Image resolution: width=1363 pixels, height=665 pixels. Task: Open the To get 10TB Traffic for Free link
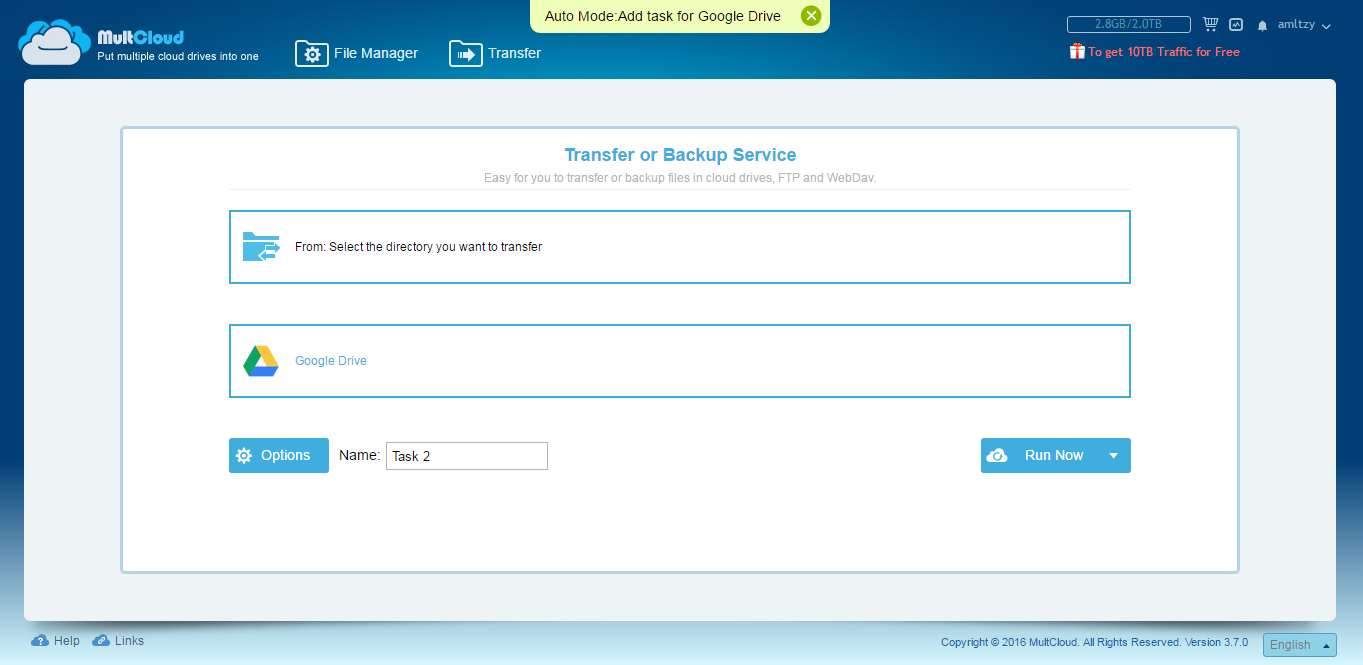click(x=1164, y=52)
